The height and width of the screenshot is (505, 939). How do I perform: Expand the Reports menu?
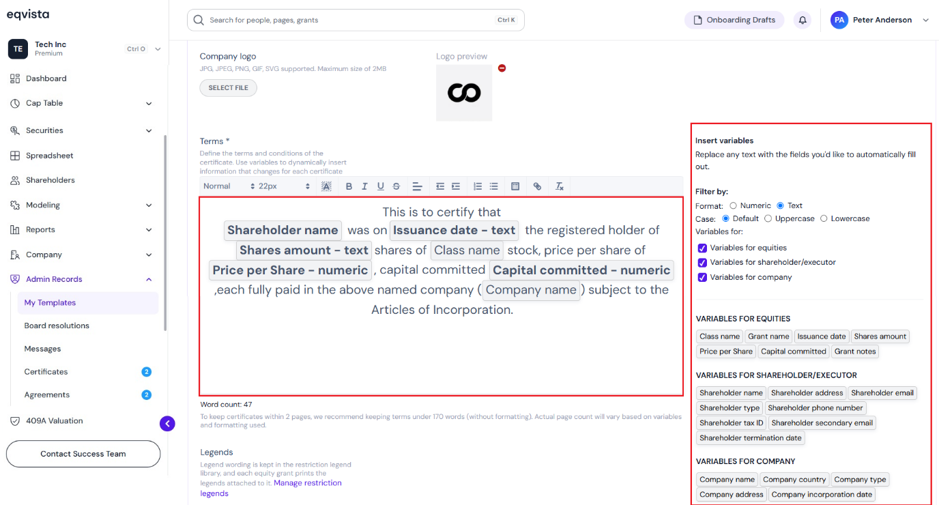click(149, 230)
